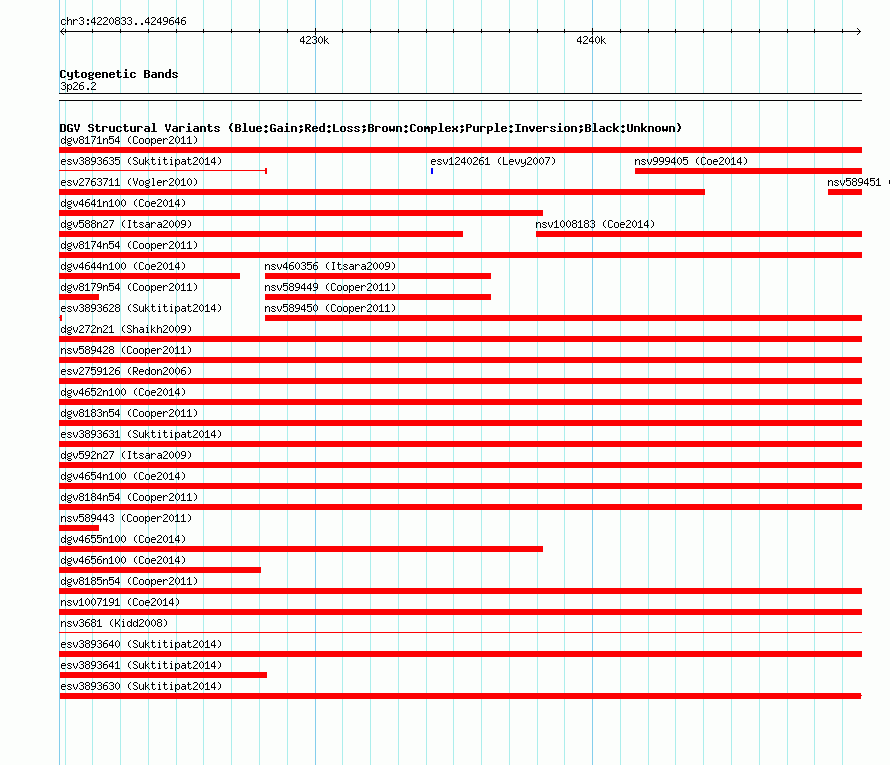The image size is (890, 765).
Task: Click the blue gain bar under esv1240261
Action: pos(432,171)
